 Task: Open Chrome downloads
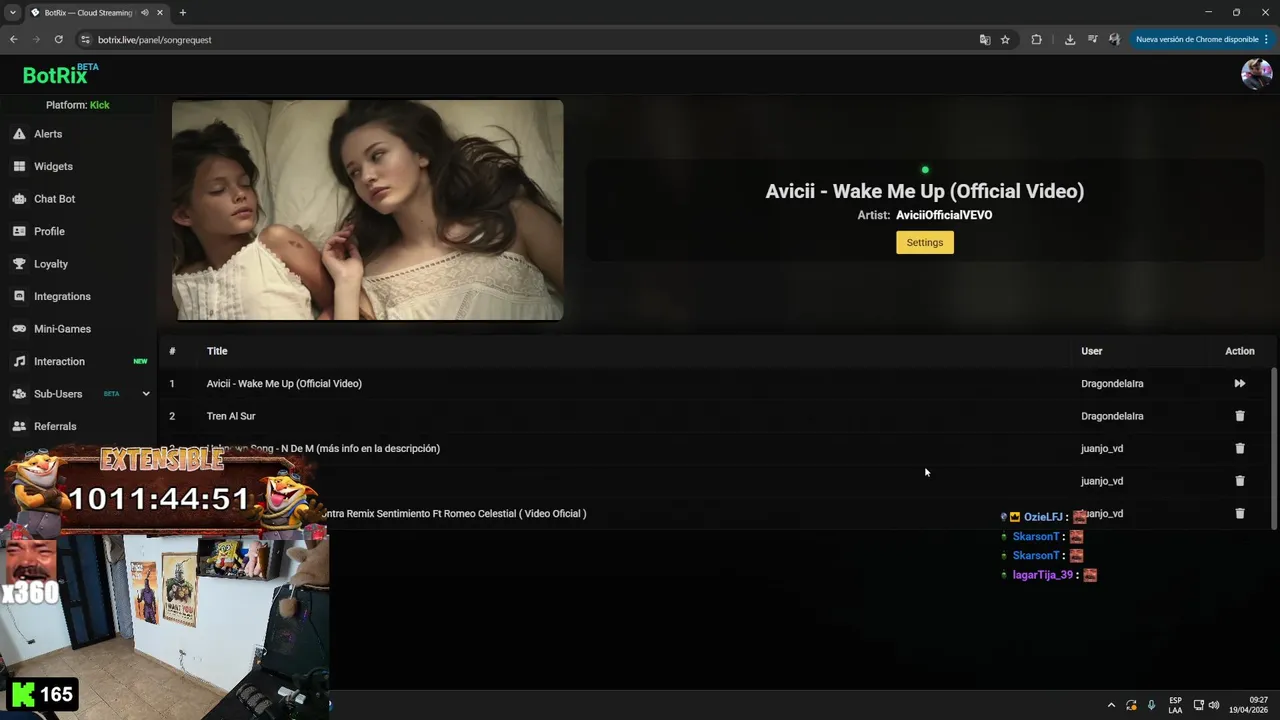[x=1070, y=40]
